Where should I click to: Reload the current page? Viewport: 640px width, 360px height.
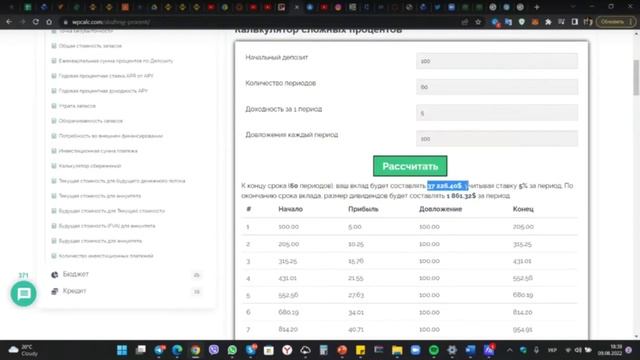[36, 22]
